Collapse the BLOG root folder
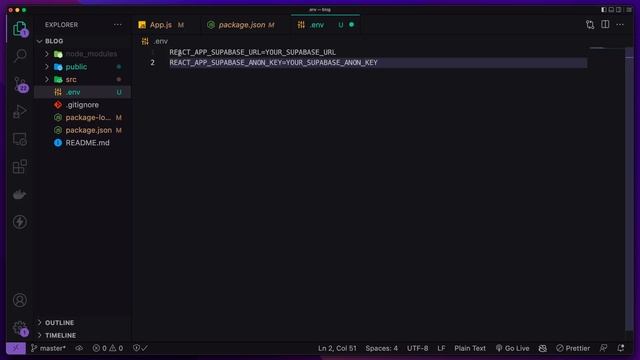The height and width of the screenshot is (360, 640). click(x=40, y=41)
